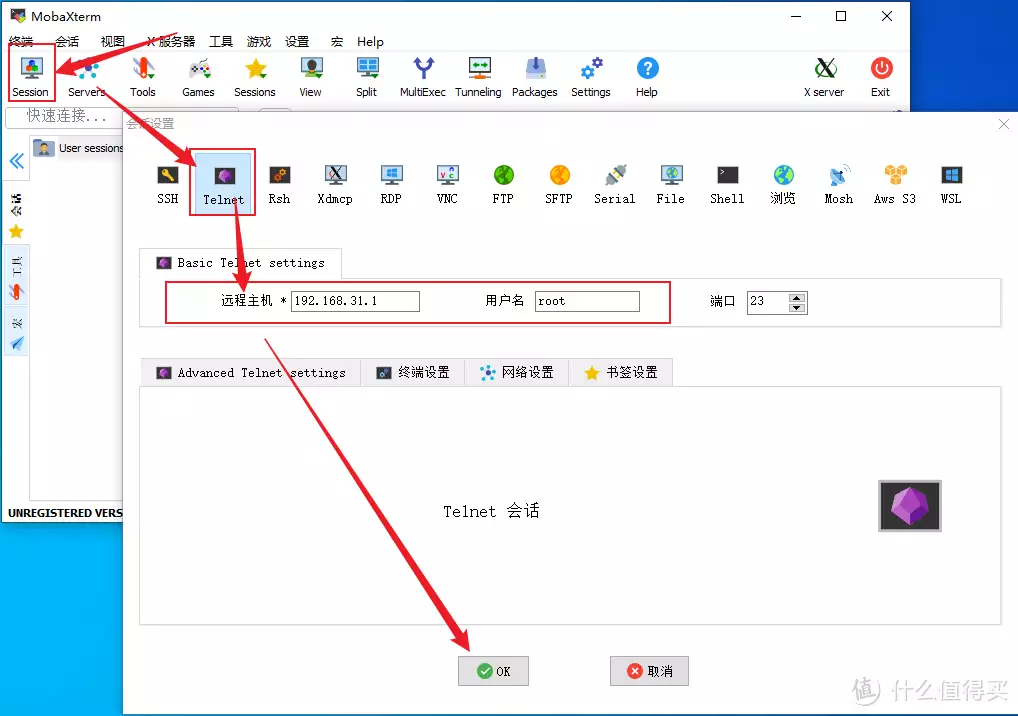Click the 取消 cancel button

click(x=649, y=671)
